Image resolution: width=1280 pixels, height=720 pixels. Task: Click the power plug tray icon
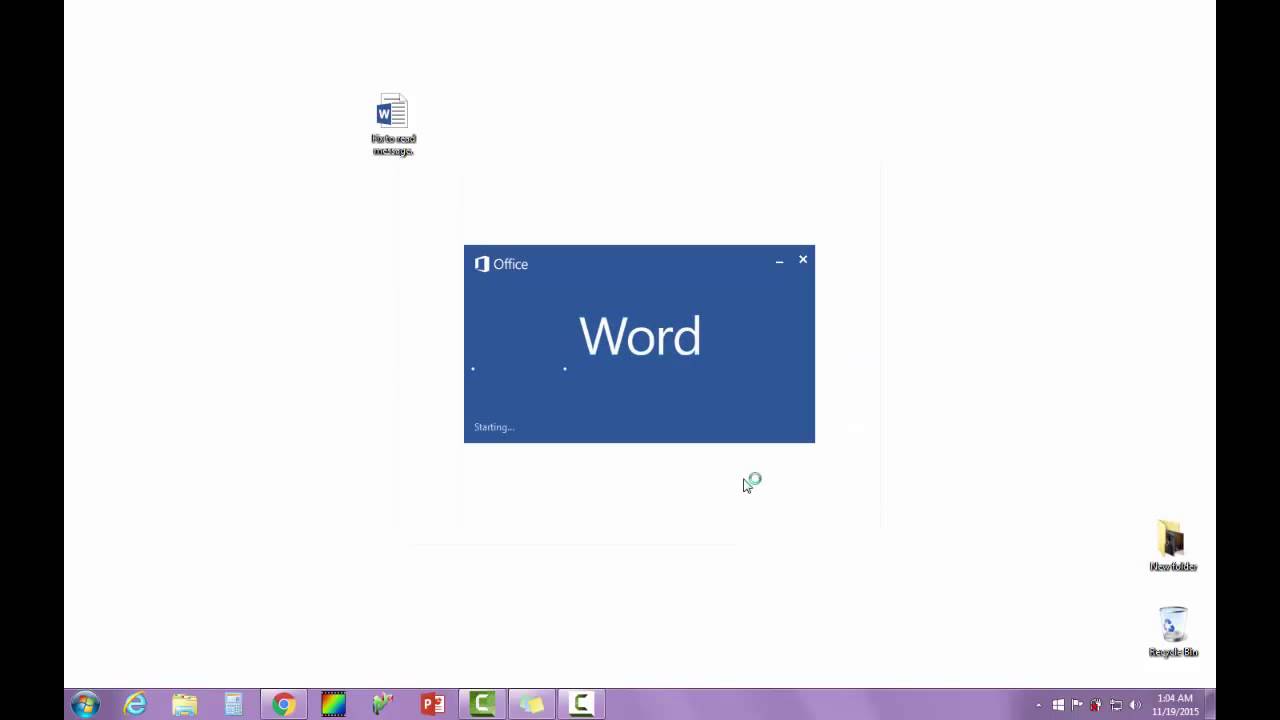(1097, 706)
